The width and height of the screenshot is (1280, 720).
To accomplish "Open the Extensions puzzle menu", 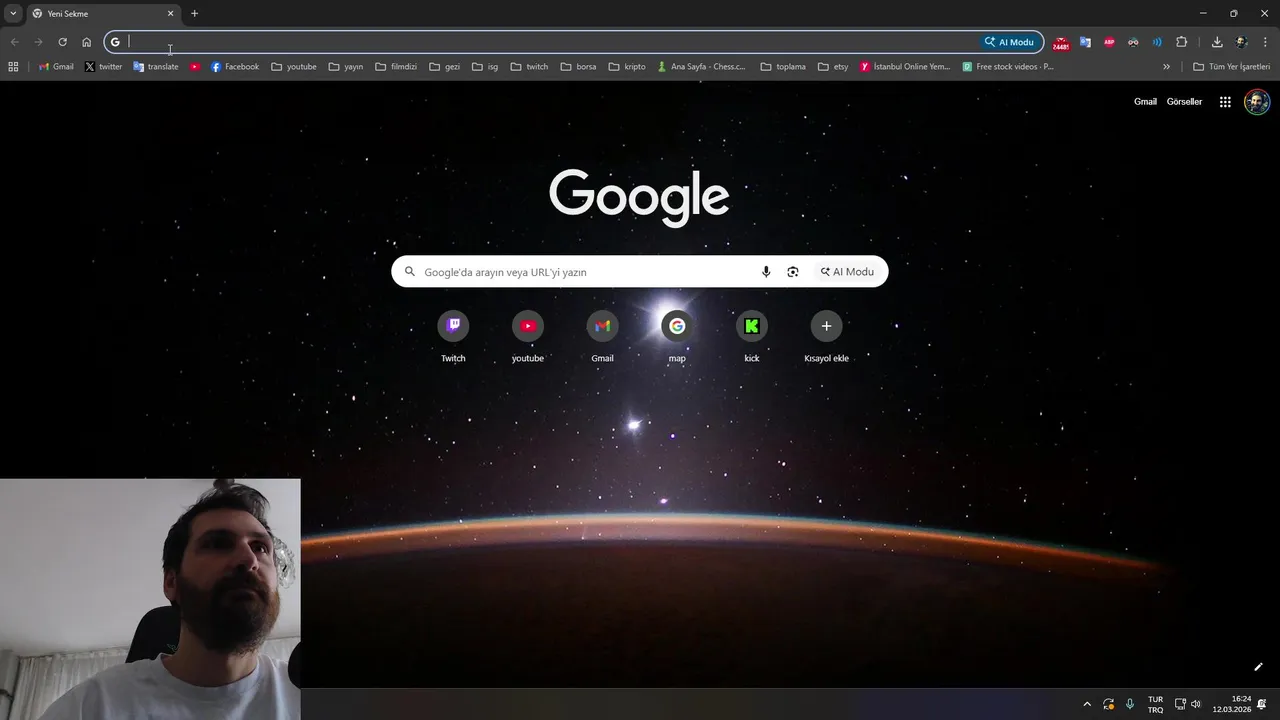I will [x=1181, y=42].
